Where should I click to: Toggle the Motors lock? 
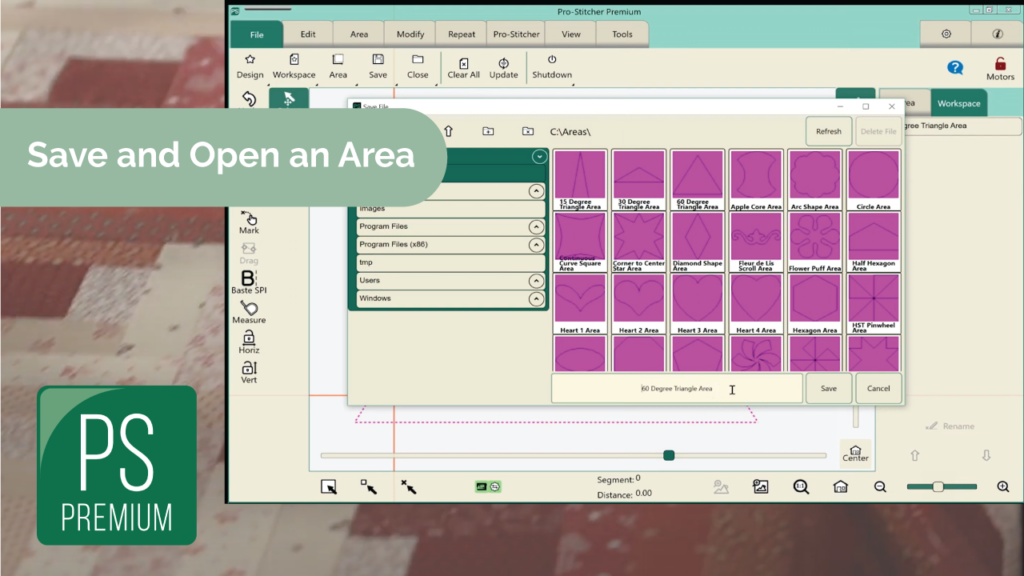[x=1000, y=65]
